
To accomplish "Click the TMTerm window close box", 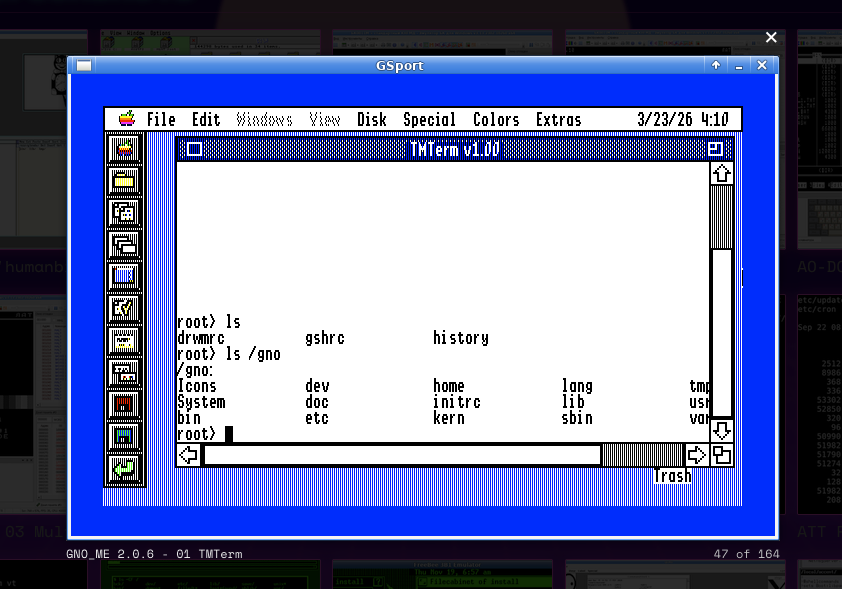I will pyautogui.click(x=194, y=149).
